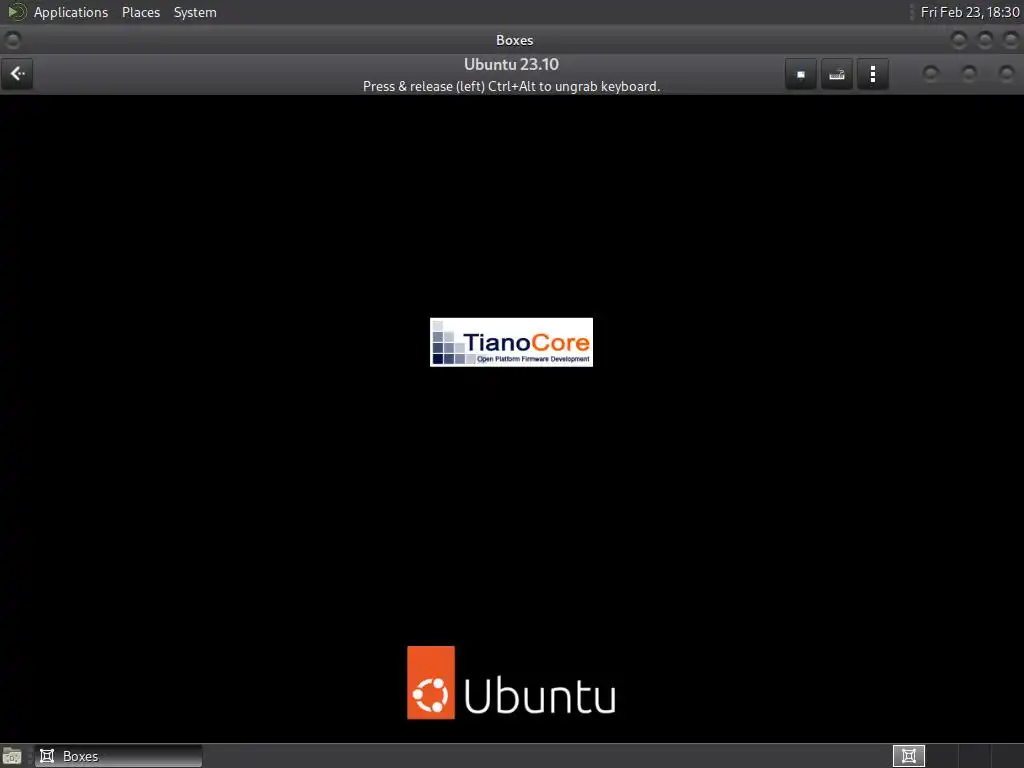Click the show desktop icon in bottom panel
This screenshot has height=768, width=1024.
[12, 756]
